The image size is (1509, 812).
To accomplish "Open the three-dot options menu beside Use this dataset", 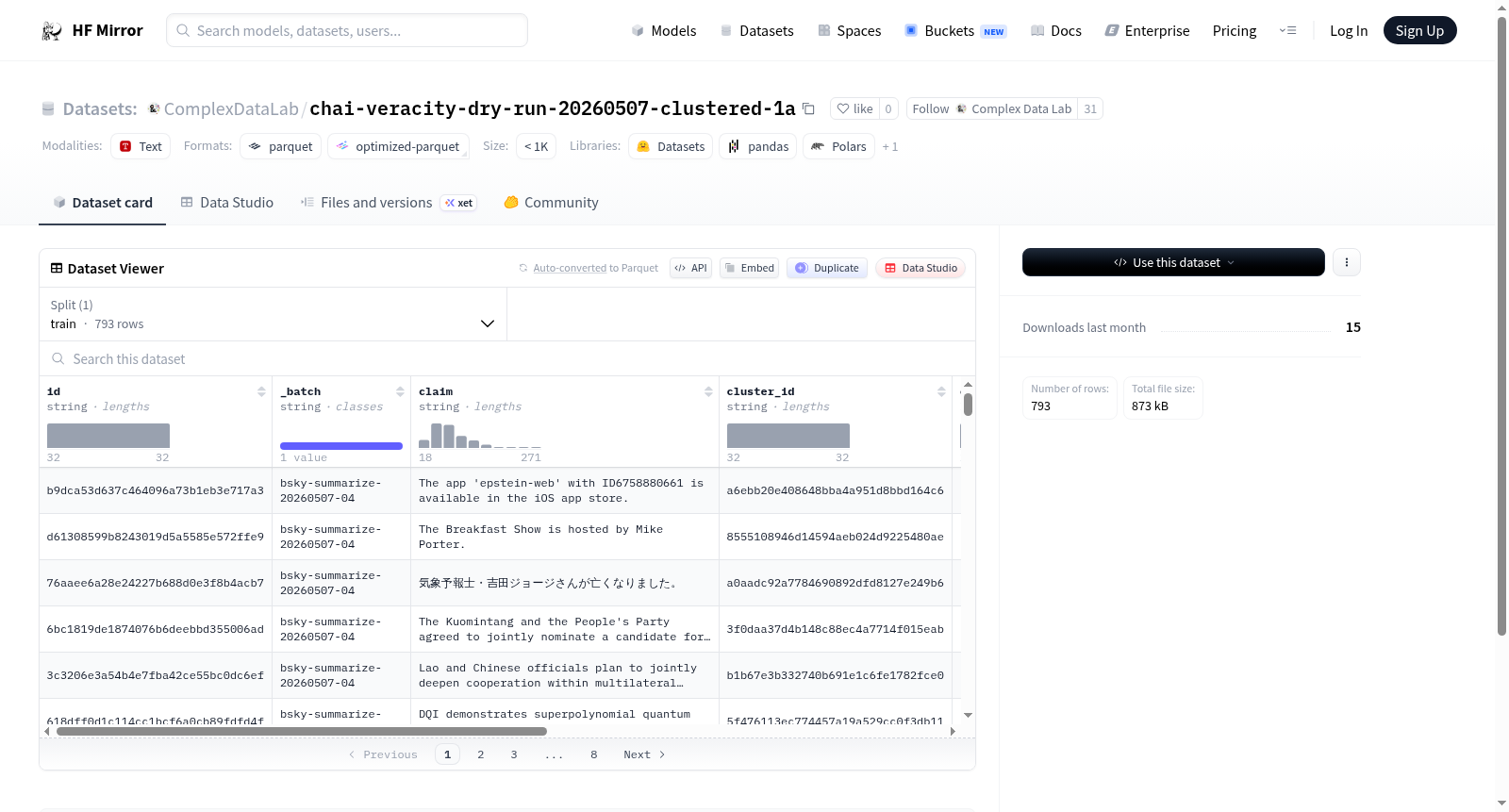I will click(x=1347, y=262).
